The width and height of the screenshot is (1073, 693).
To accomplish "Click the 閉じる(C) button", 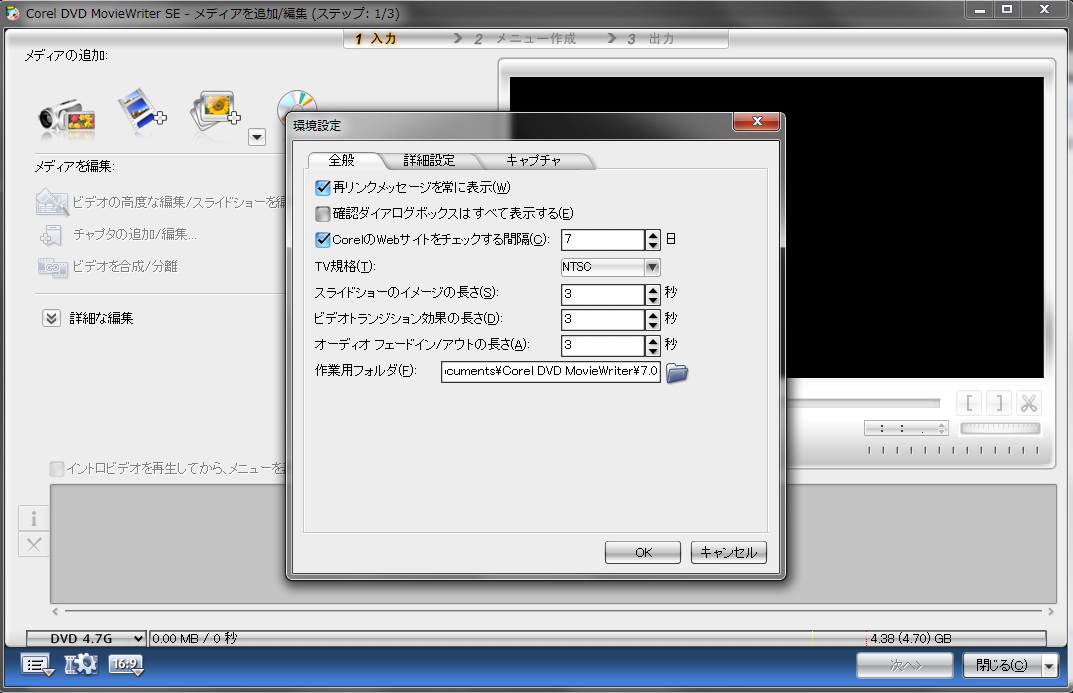I will [x=1002, y=665].
